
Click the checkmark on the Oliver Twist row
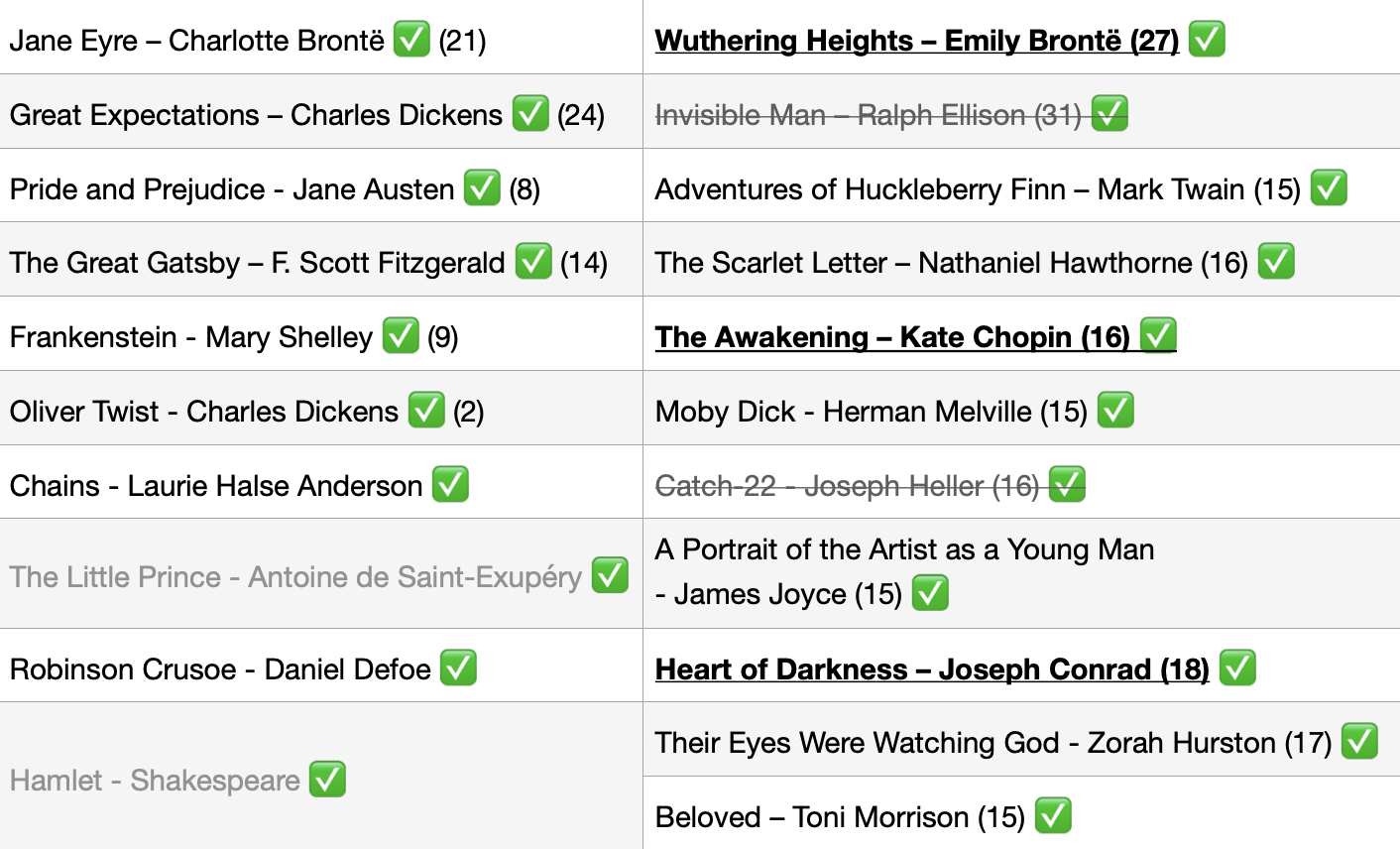[x=426, y=410]
